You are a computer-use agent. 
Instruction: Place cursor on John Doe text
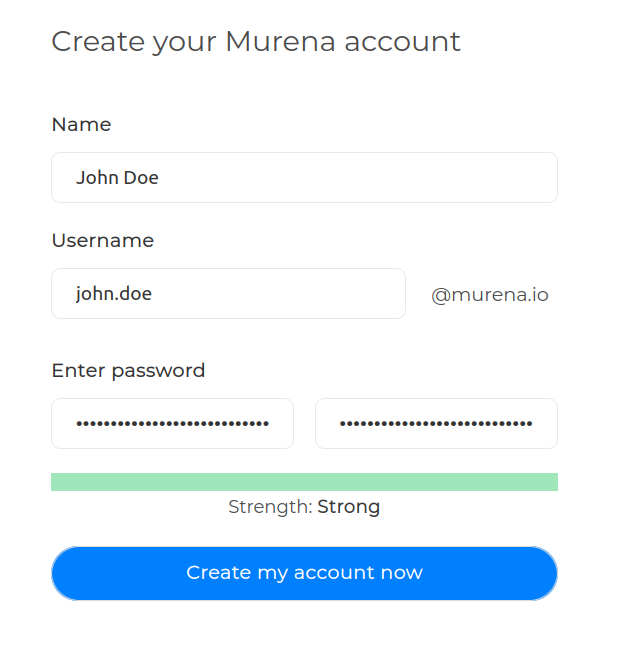click(x=117, y=178)
